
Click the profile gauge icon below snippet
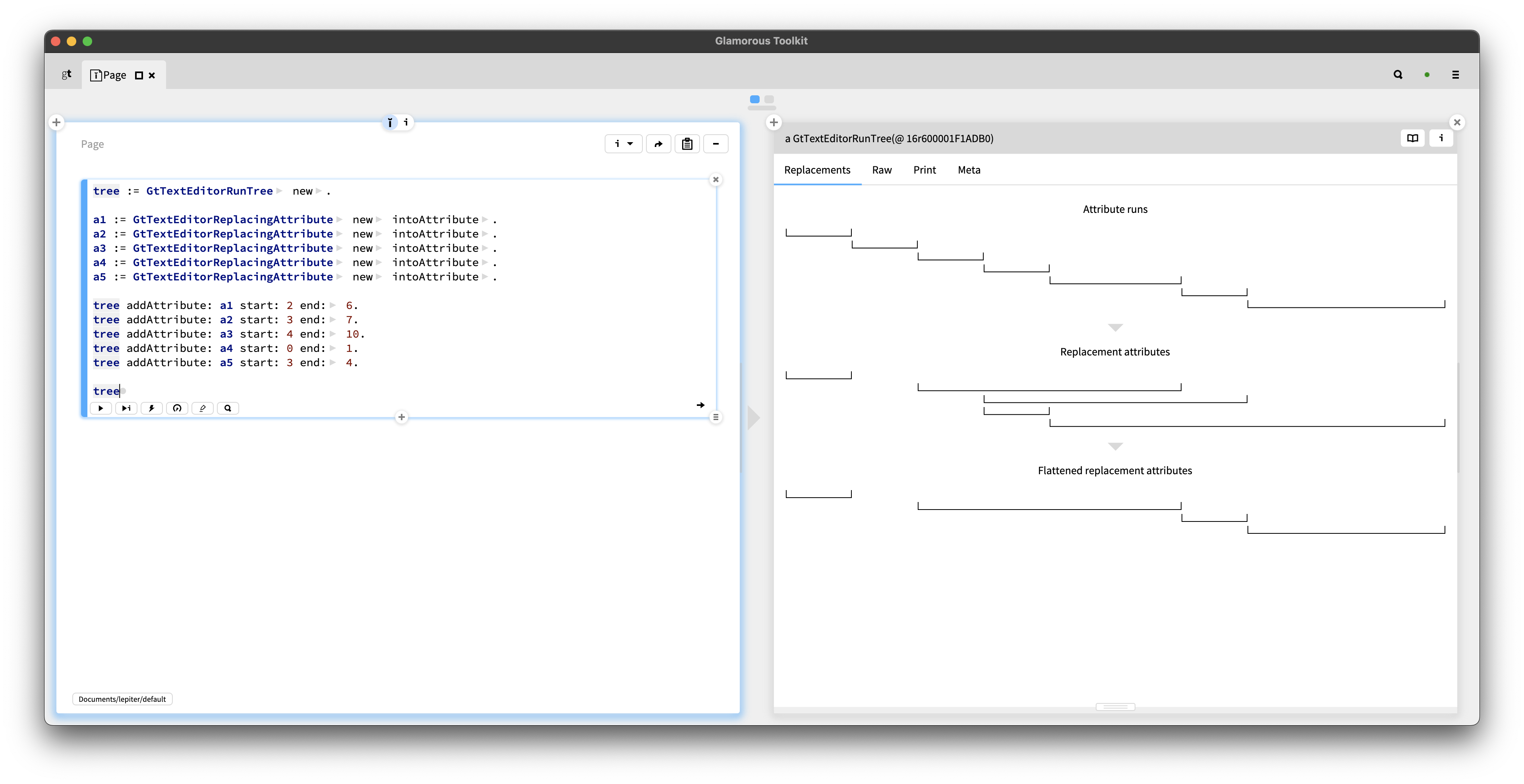(177, 408)
